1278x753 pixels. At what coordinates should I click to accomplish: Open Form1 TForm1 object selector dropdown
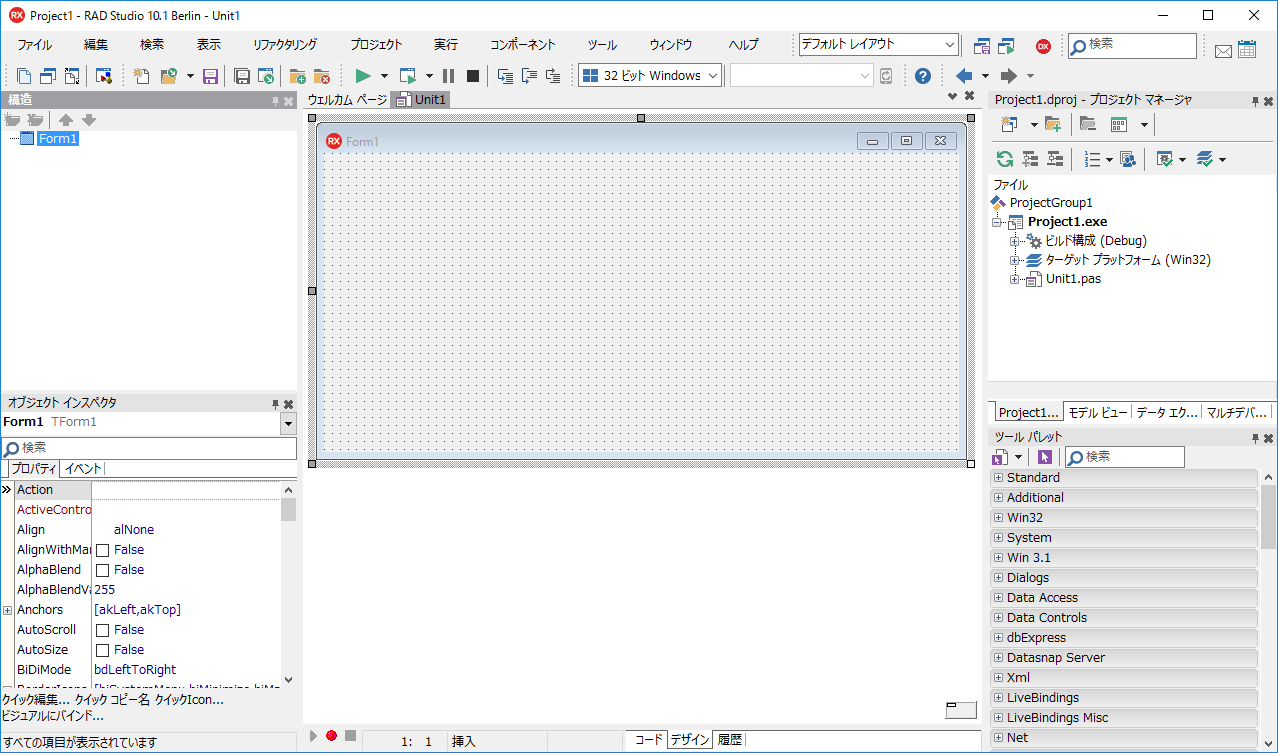pyautogui.click(x=288, y=423)
